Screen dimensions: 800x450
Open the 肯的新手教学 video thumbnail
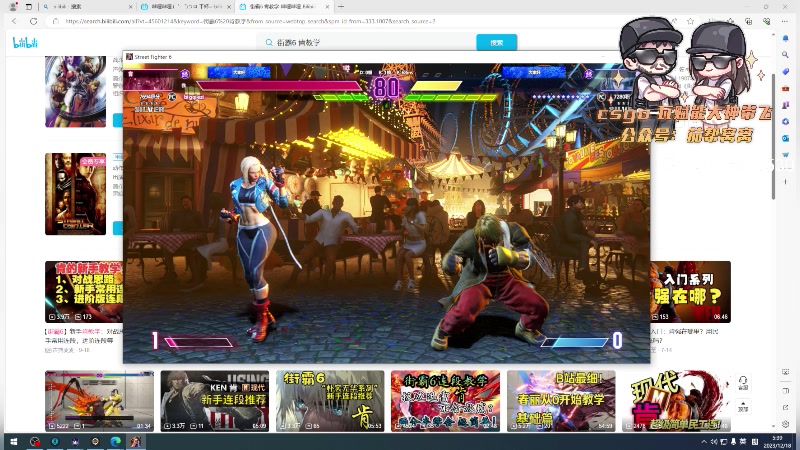84,292
